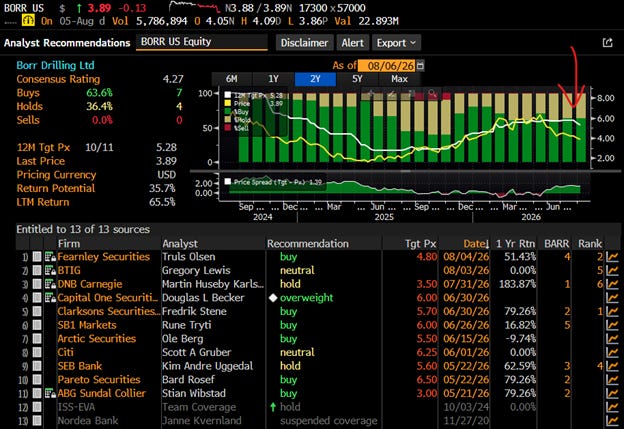Image resolution: width=624 pixels, height=429 pixels.
Task: Click the document icon next to BTIG
Action: pyautogui.click(x=50, y=271)
